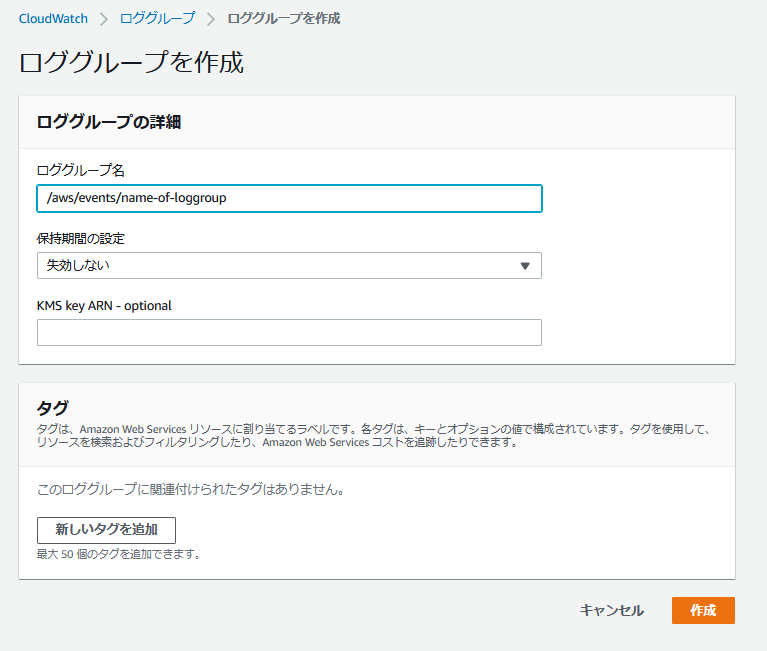Click the タグ section heading
This screenshot has width=767, height=651.
click(52, 407)
